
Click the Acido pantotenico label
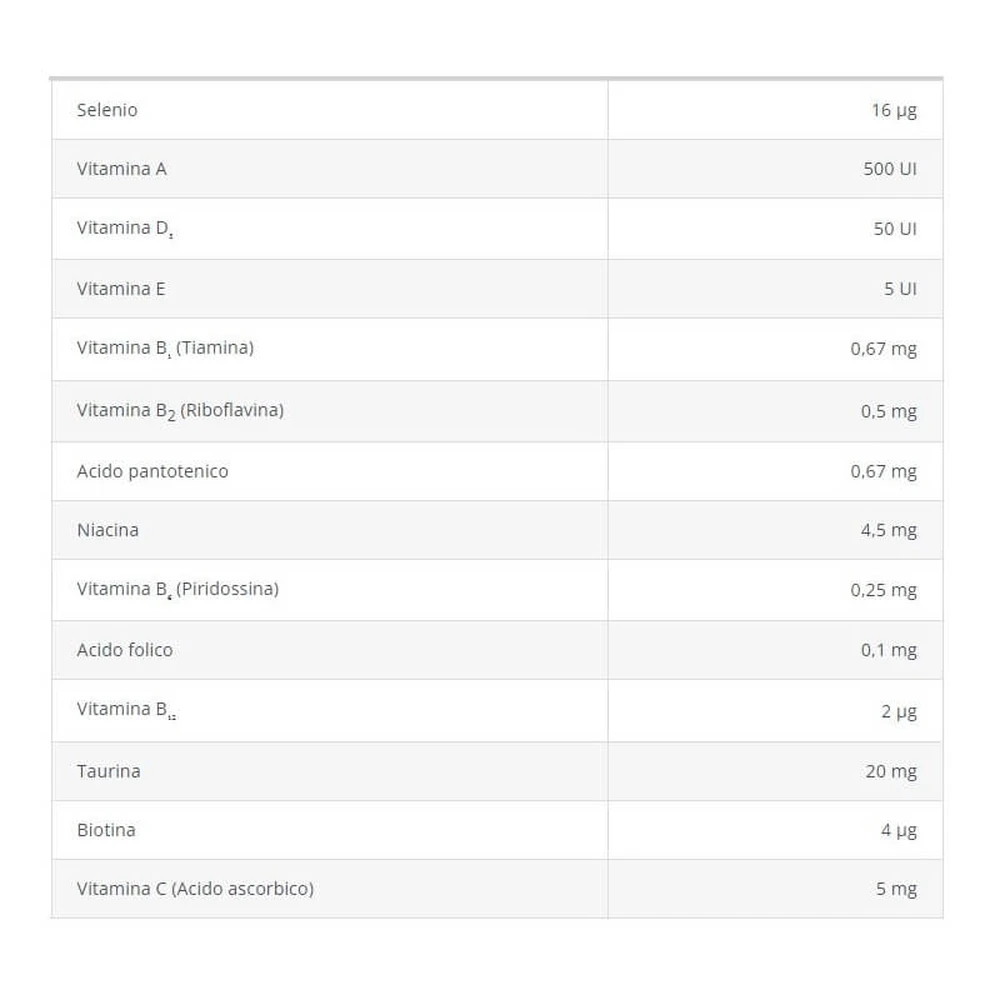pos(152,471)
